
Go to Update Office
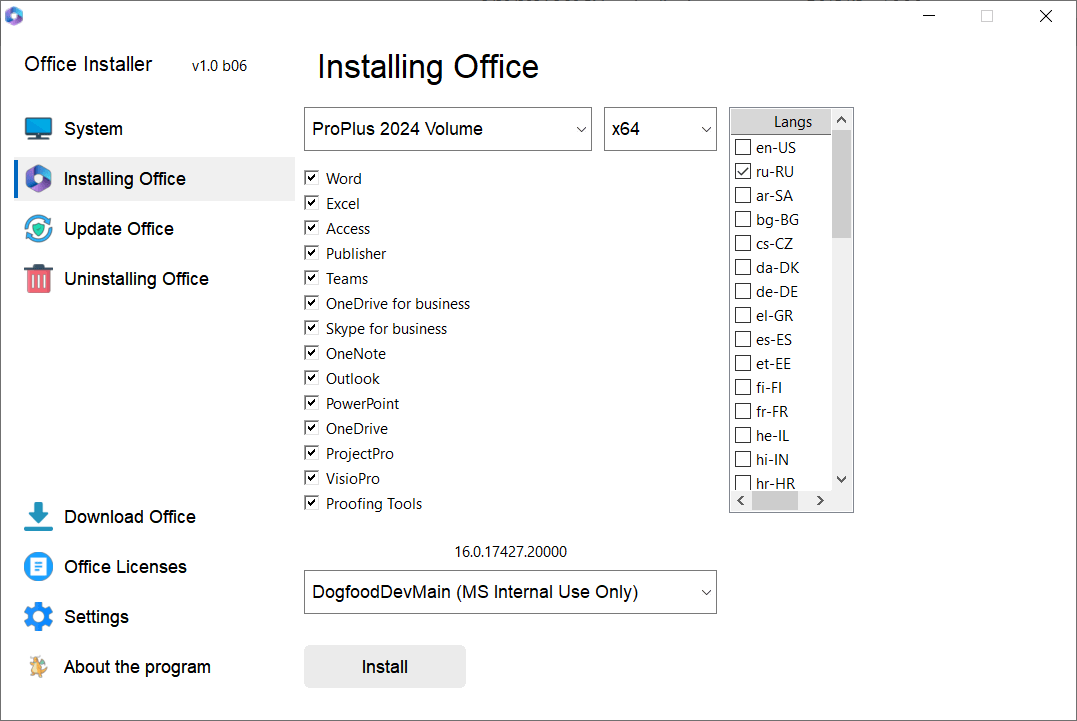point(119,229)
